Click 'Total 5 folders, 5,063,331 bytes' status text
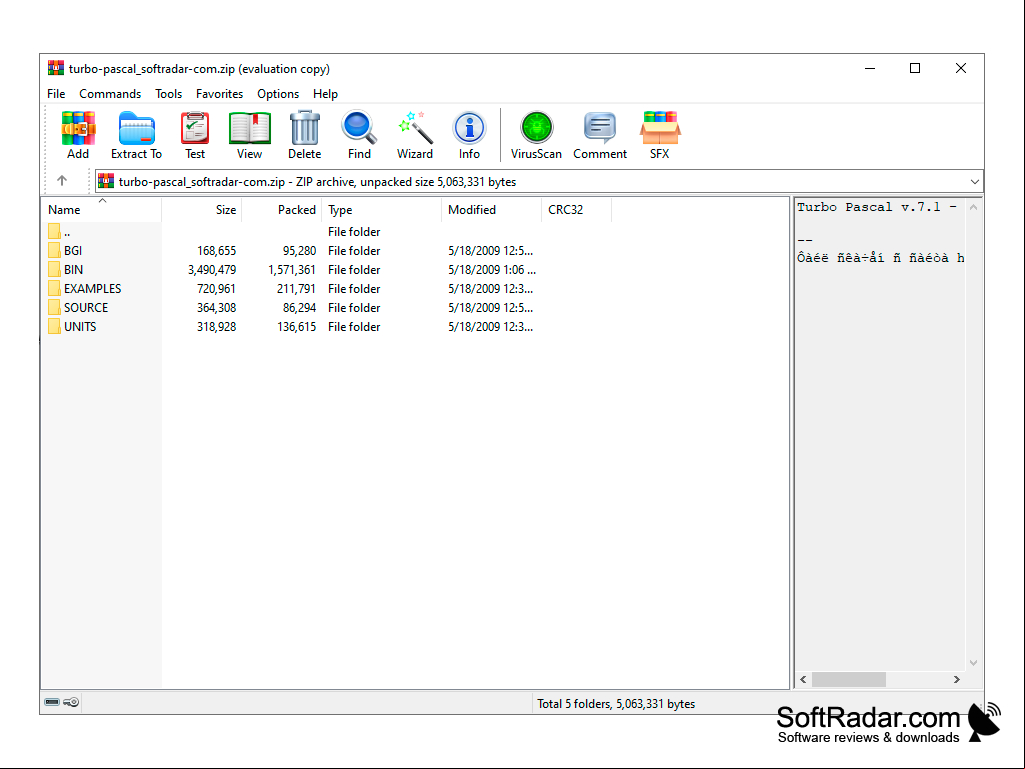This screenshot has height=769, width=1025. point(616,704)
